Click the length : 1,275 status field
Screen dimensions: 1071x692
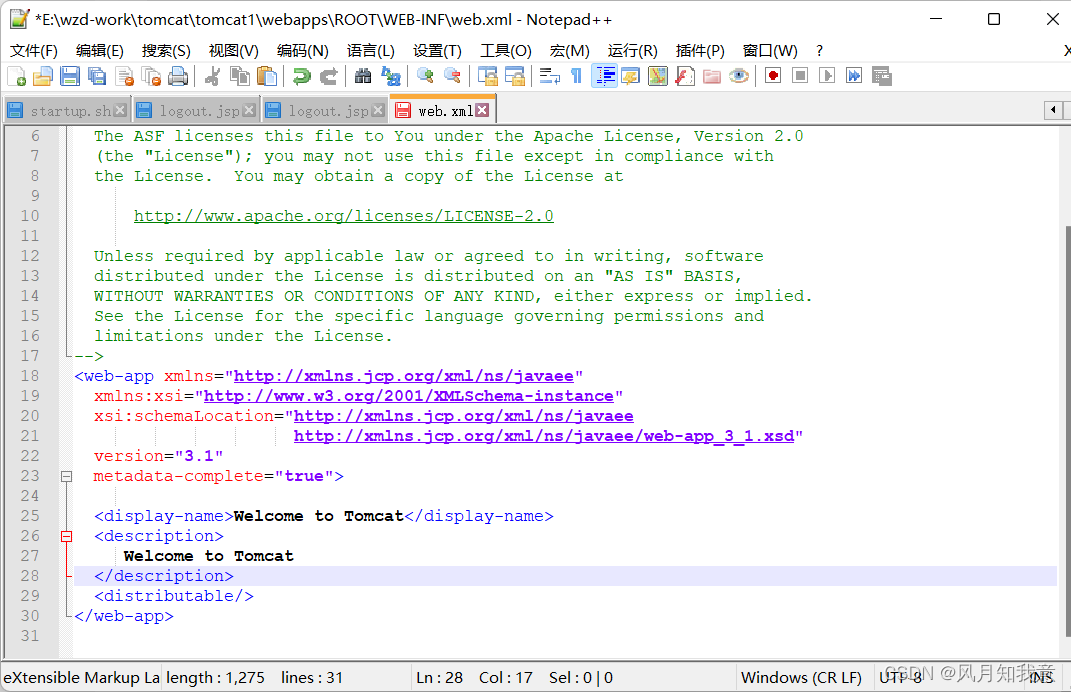(x=286, y=678)
